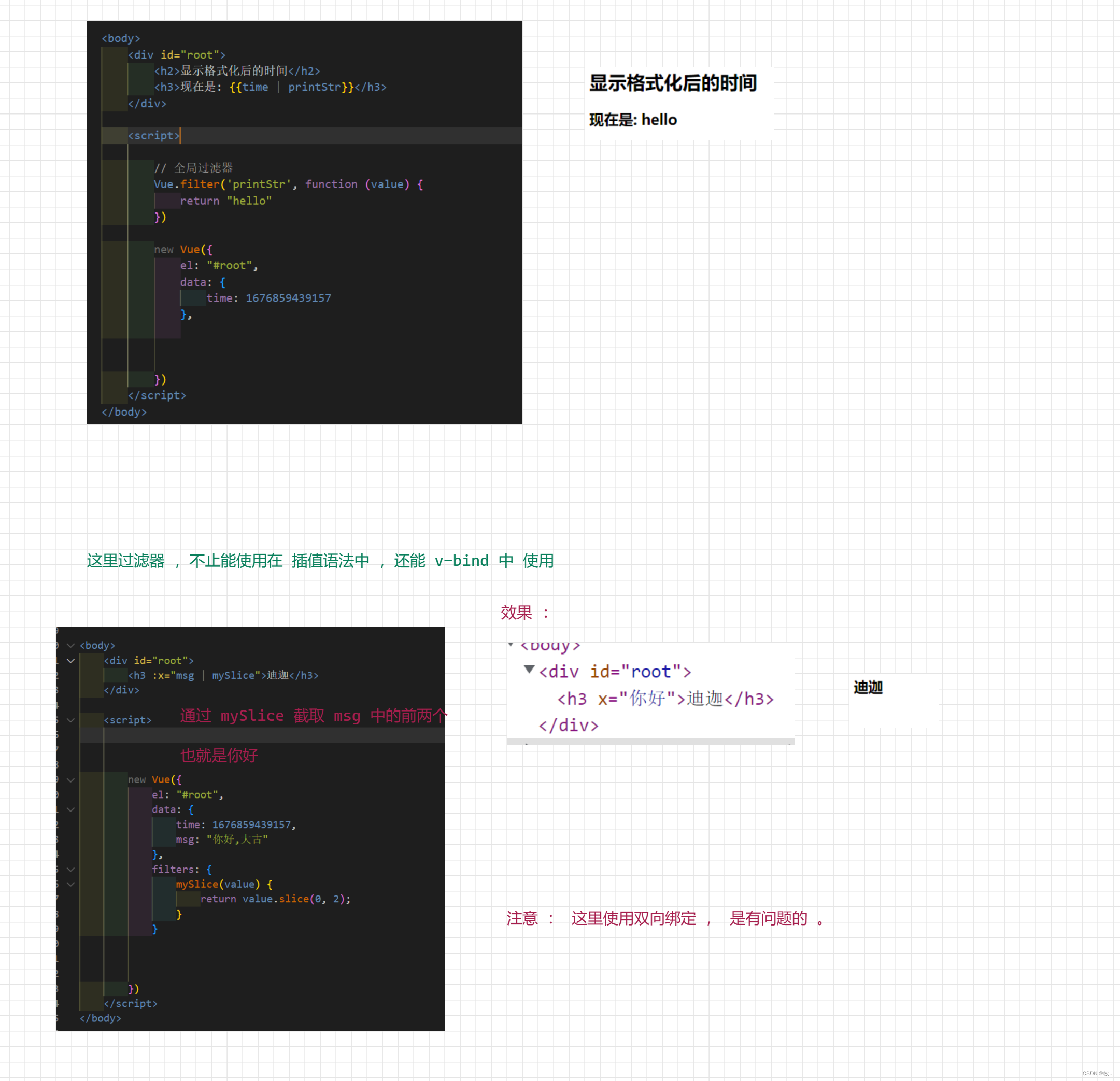Click the CSDN watermark at bottom right

click(x=1096, y=1073)
